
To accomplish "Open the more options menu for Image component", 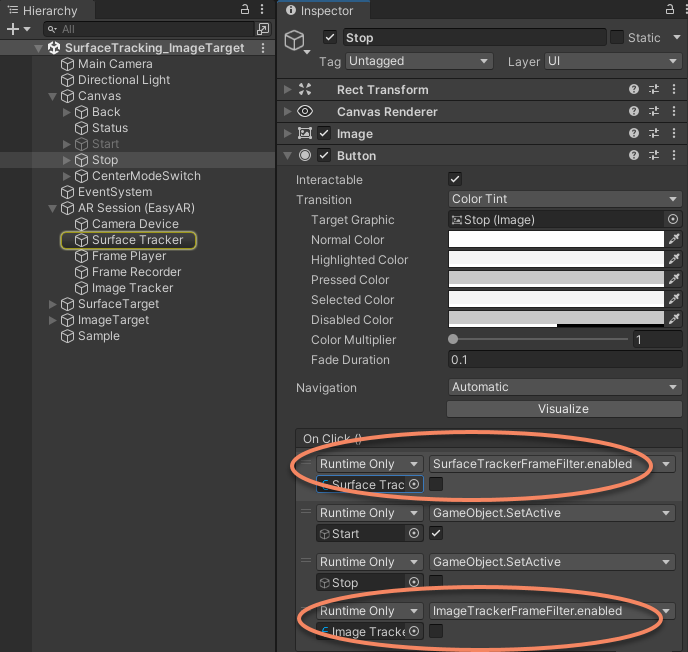I will pyautogui.click(x=674, y=134).
